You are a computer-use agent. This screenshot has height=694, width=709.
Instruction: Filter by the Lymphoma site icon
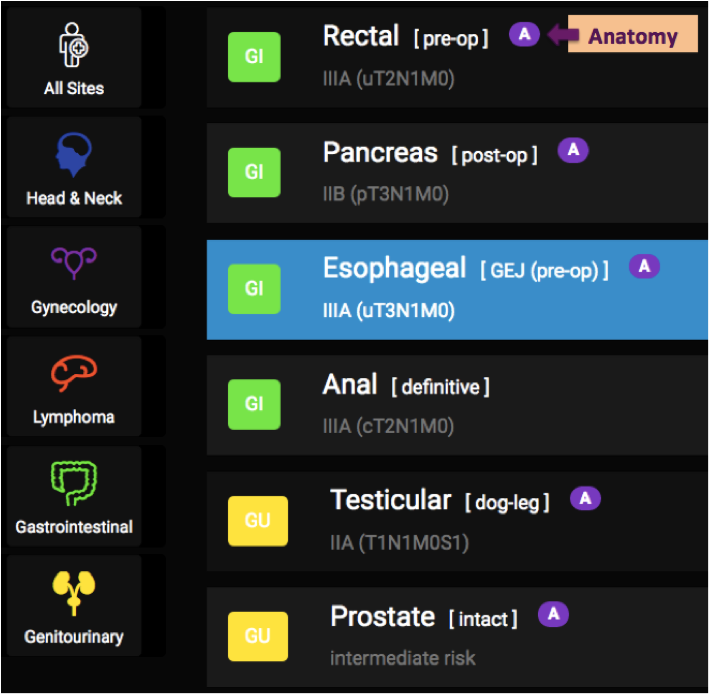point(74,387)
